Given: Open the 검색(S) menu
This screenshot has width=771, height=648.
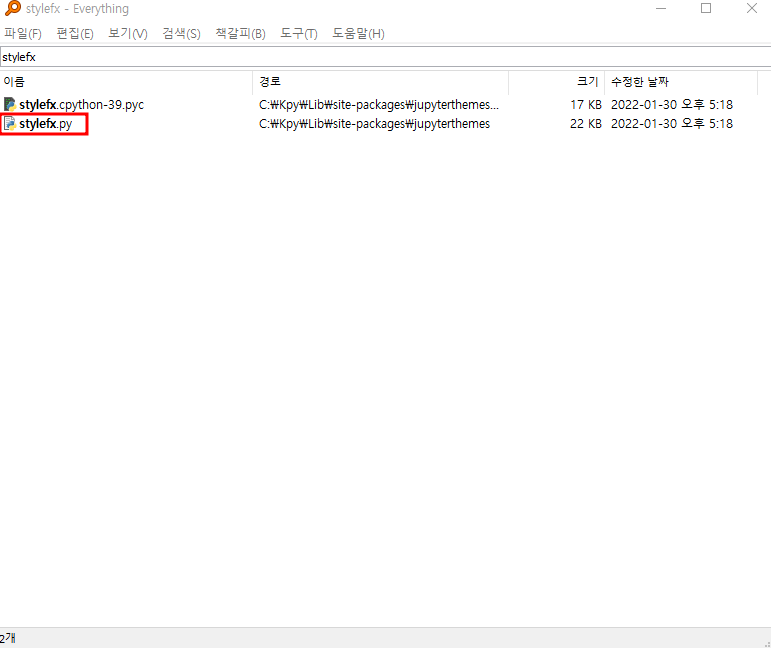Looking at the screenshot, I should click(x=181, y=33).
